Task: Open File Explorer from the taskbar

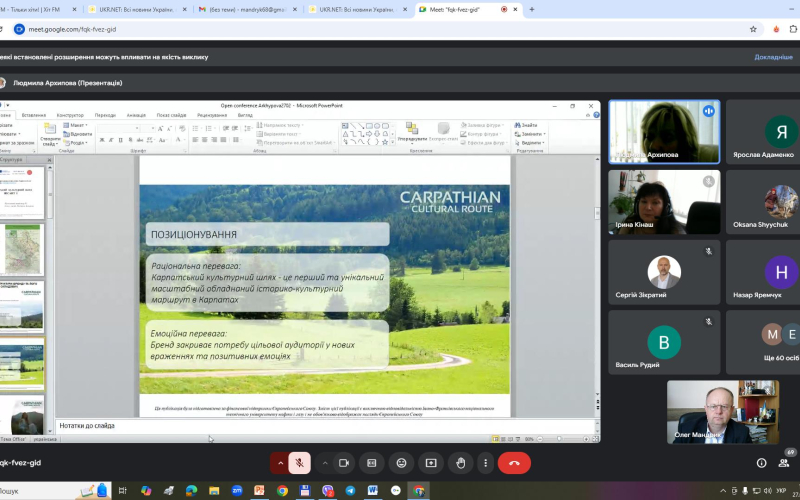Action: pyautogui.click(x=214, y=491)
